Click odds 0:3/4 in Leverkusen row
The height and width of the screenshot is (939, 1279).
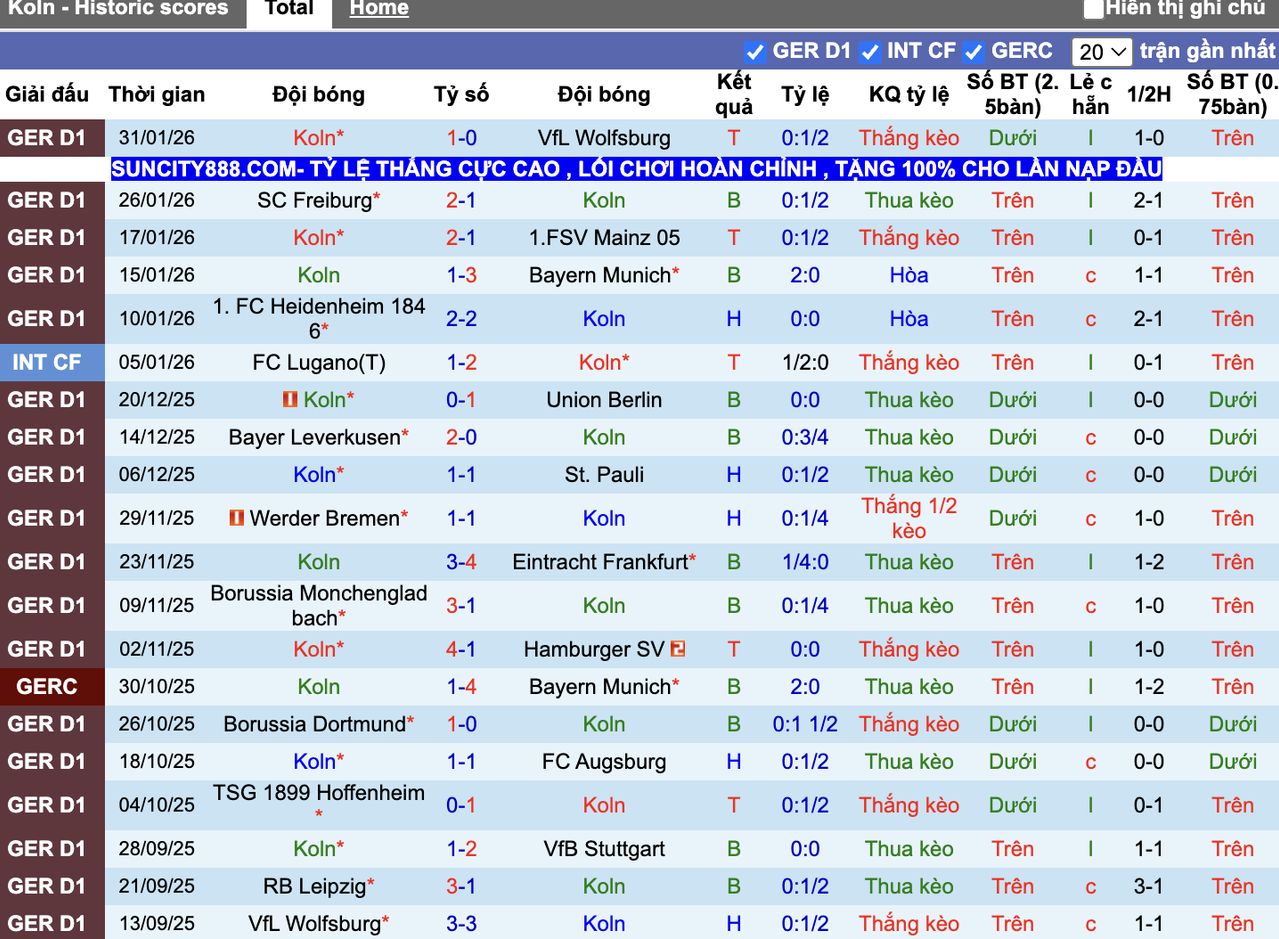(805, 437)
